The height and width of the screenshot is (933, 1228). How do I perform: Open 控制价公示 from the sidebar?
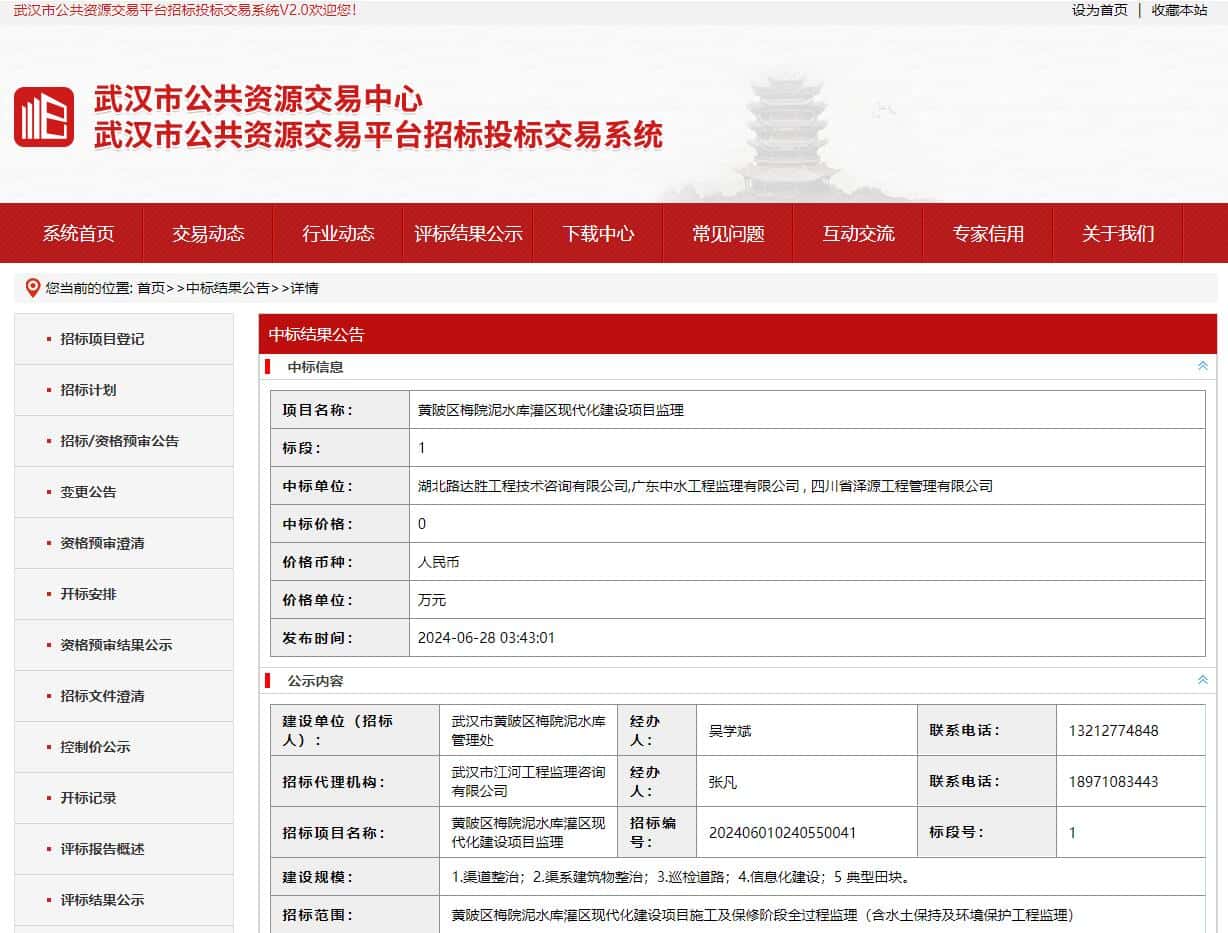(x=95, y=747)
